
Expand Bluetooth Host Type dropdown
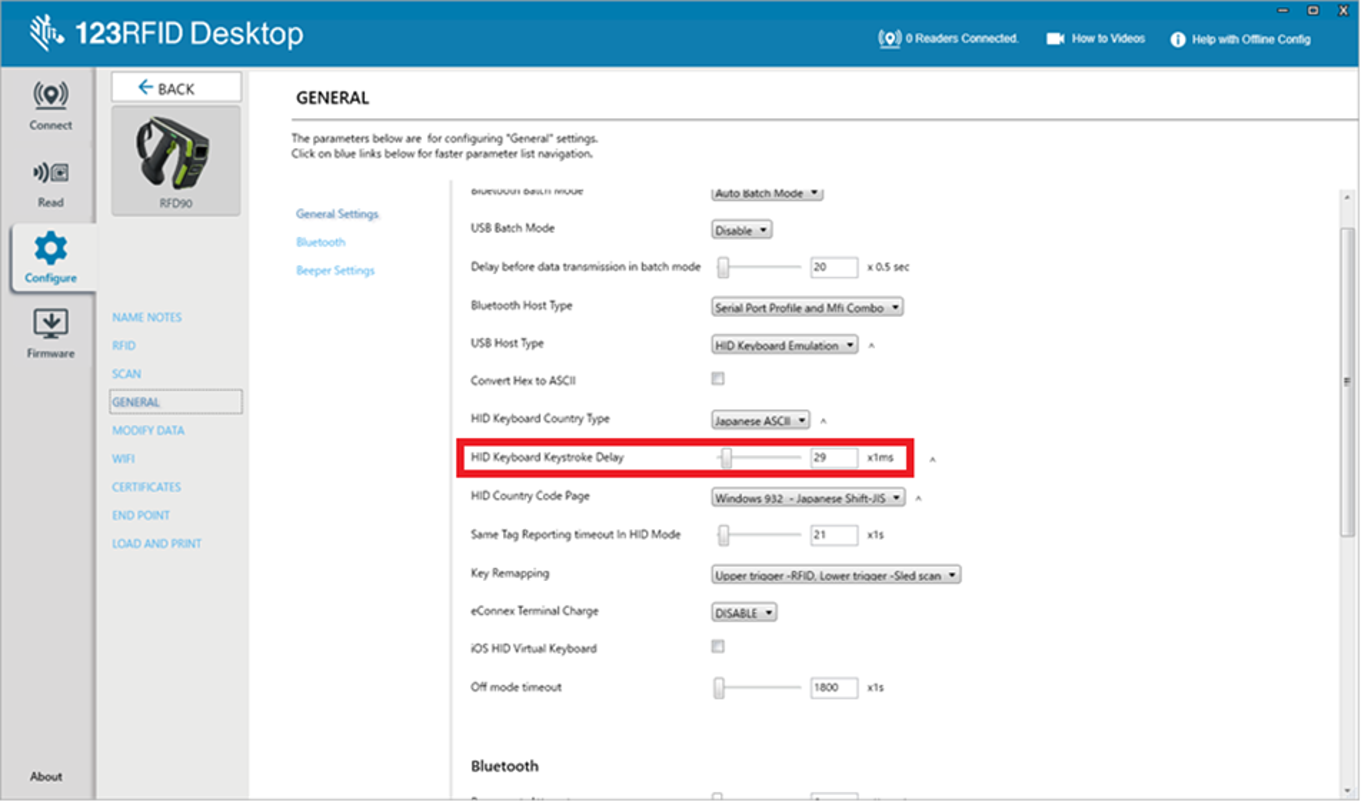point(807,307)
